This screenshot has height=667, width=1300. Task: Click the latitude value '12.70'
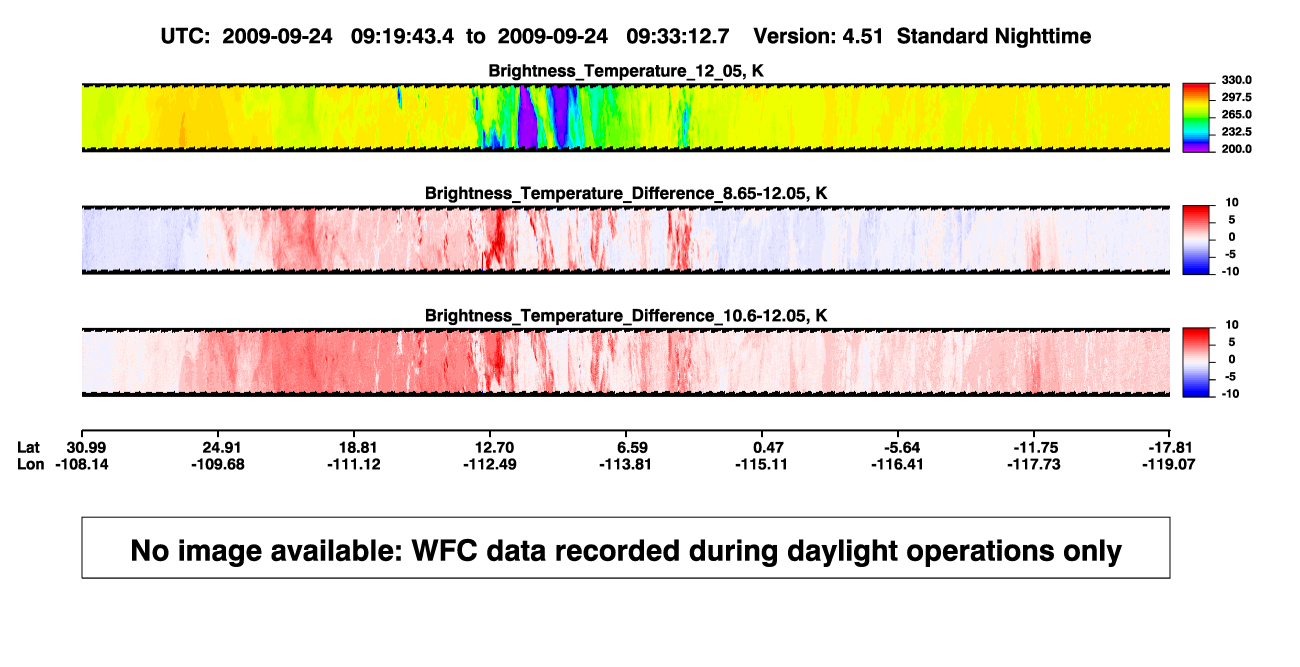point(496,447)
